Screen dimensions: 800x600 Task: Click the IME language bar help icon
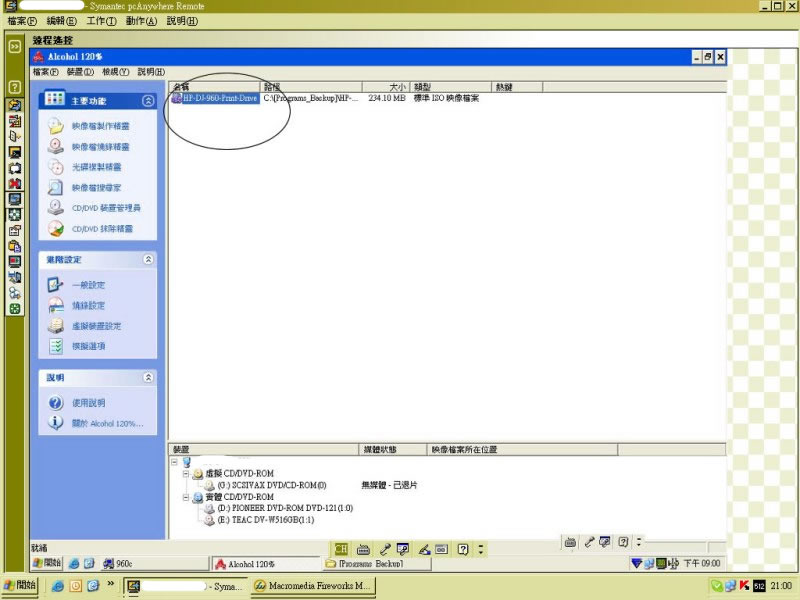pyautogui.click(x=463, y=549)
